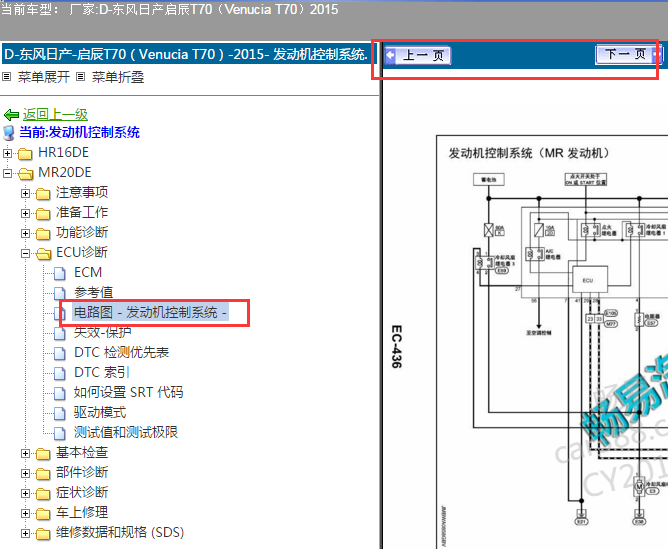The image size is (668, 549).
Task: Click the ECU诊断 open folder icon
Action: coord(43,253)
